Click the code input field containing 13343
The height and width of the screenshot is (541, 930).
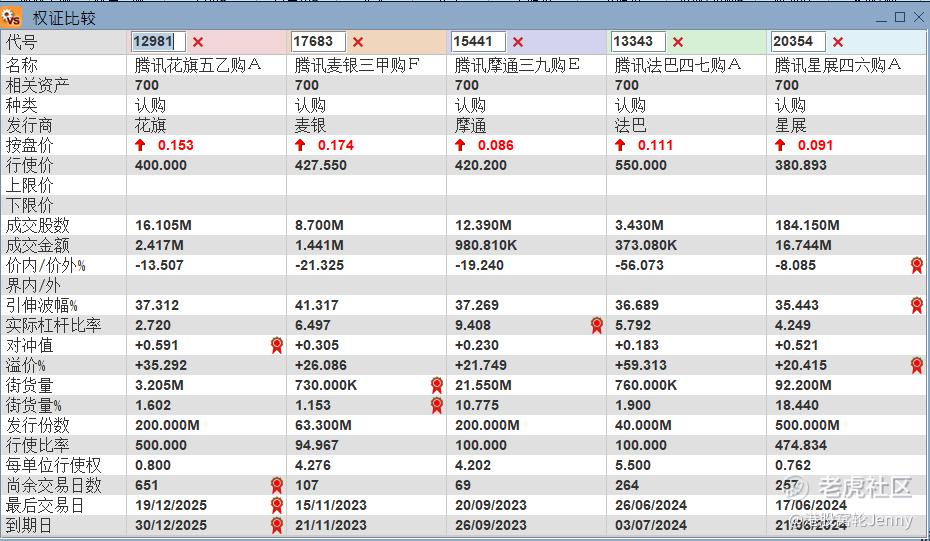(638, 42)
